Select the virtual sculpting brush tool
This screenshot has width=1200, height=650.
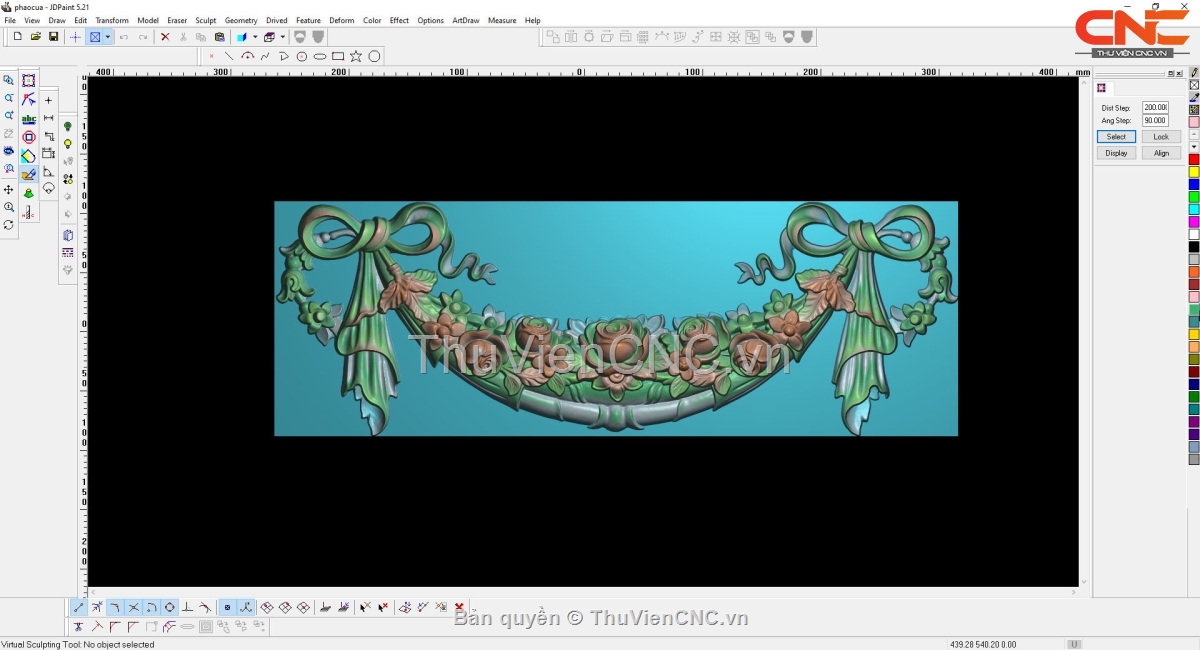[29, 175]
